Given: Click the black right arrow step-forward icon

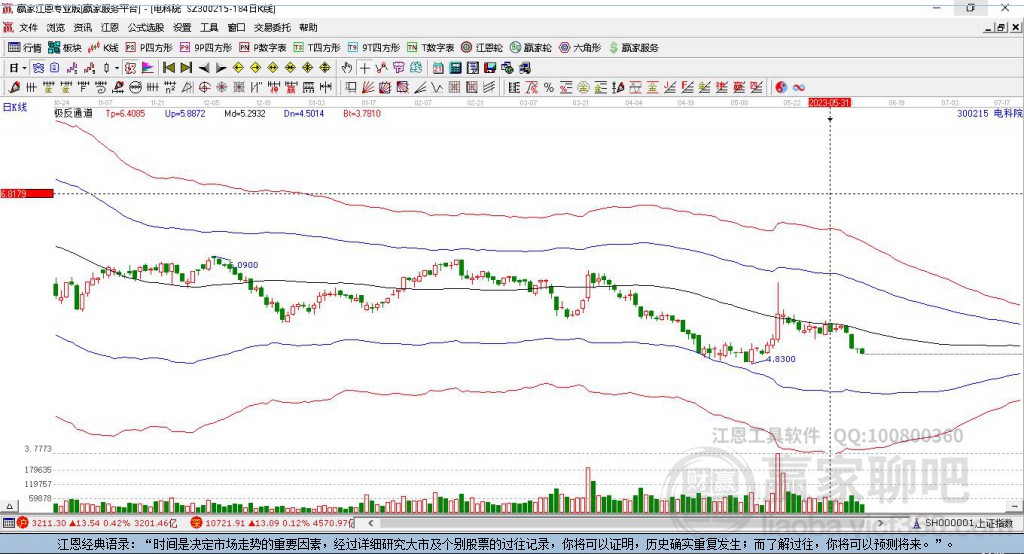Looking at the screenshot, I should [x=221, y=68].
